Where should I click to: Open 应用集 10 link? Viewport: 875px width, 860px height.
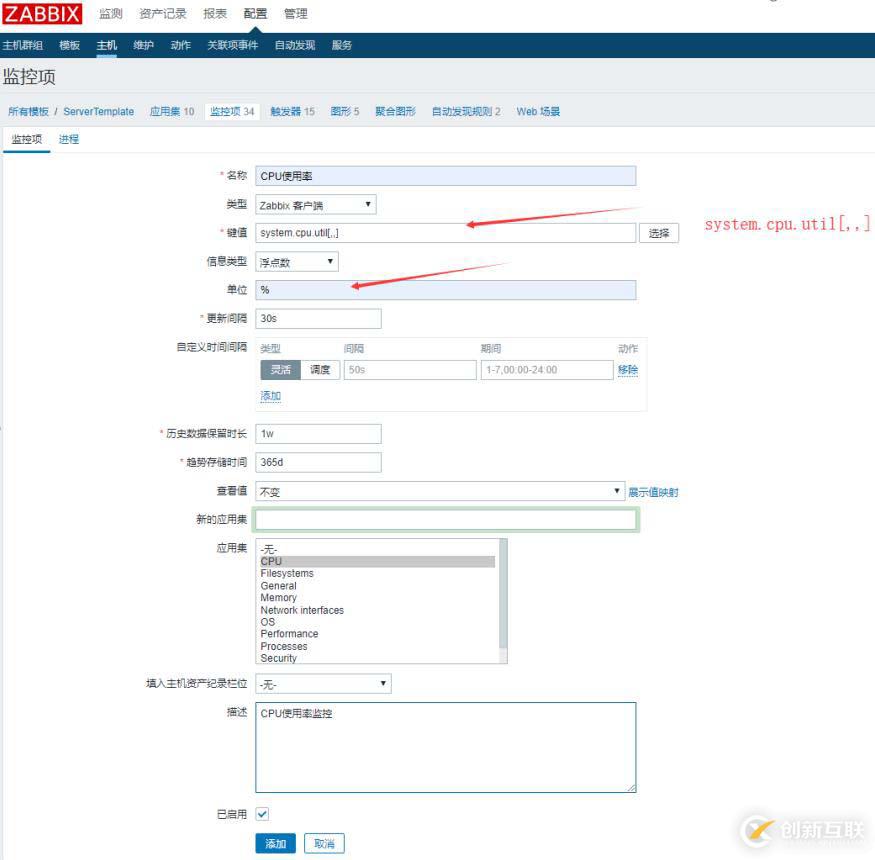172,112
